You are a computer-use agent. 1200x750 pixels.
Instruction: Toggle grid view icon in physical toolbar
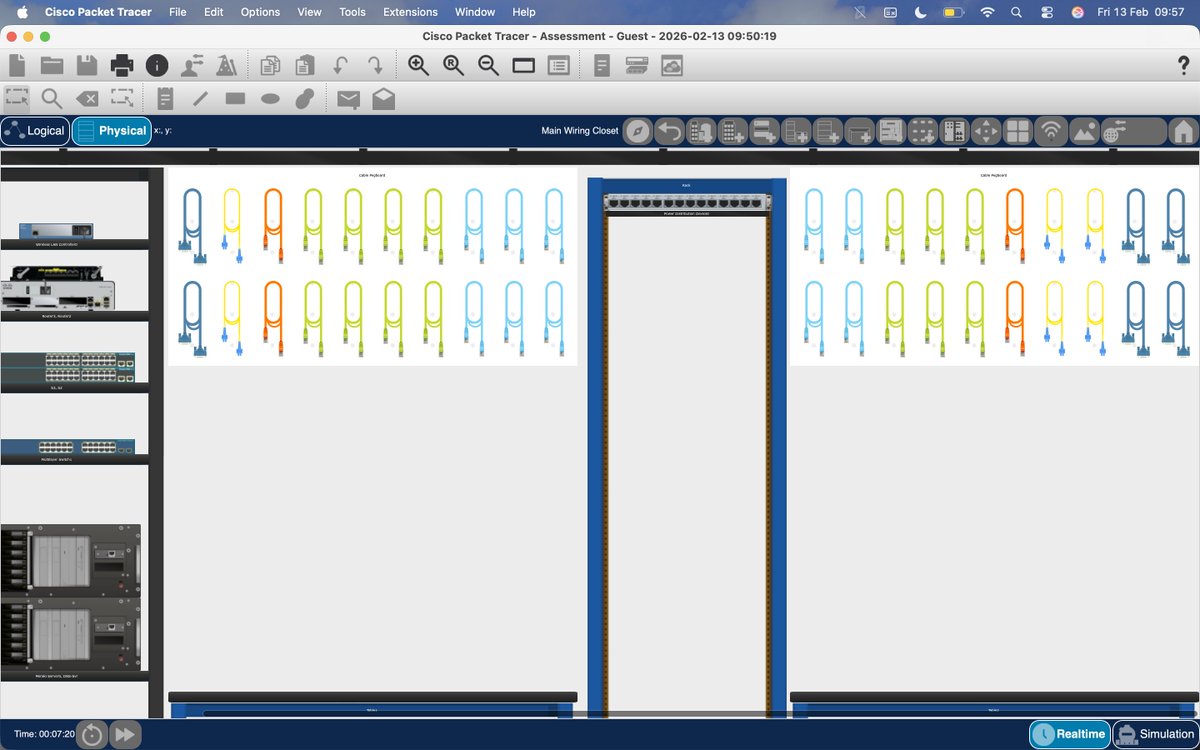(x=1018, y=131)
